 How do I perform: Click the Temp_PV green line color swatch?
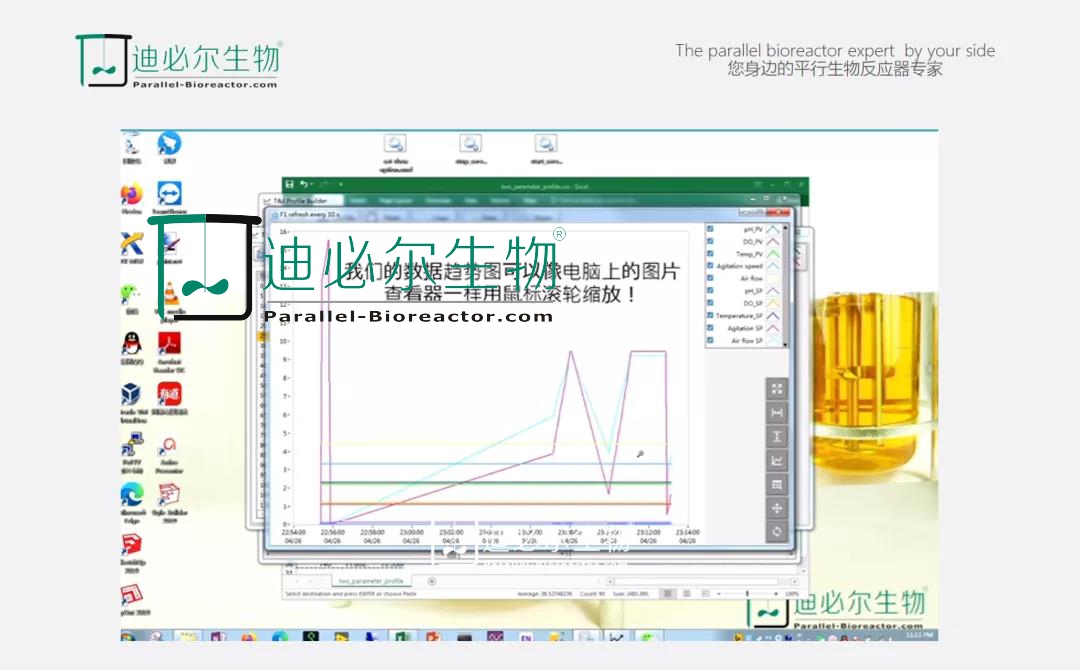point(773,253)
